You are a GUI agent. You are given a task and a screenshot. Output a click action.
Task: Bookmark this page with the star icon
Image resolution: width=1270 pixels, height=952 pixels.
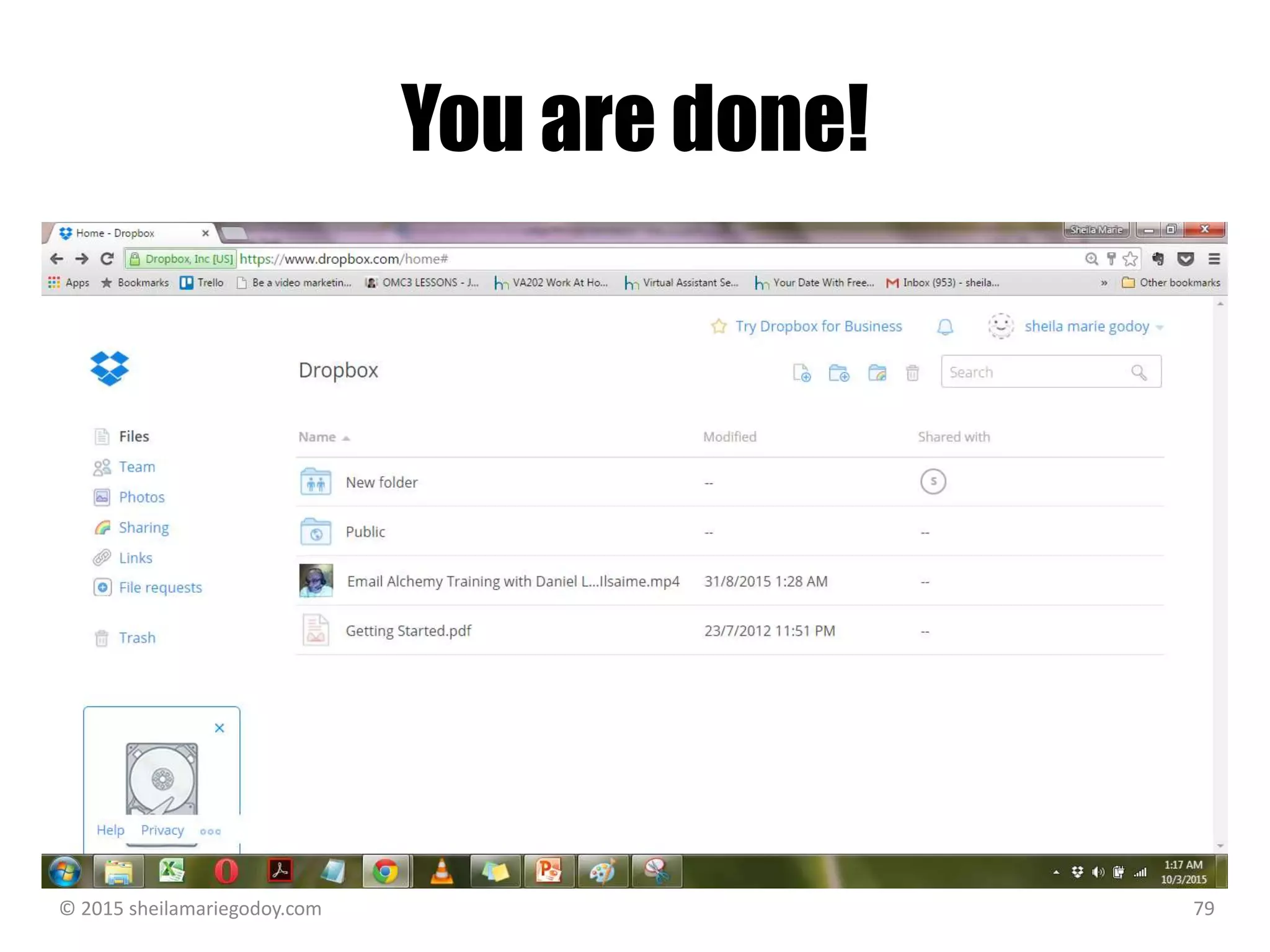pos(1130,258)
